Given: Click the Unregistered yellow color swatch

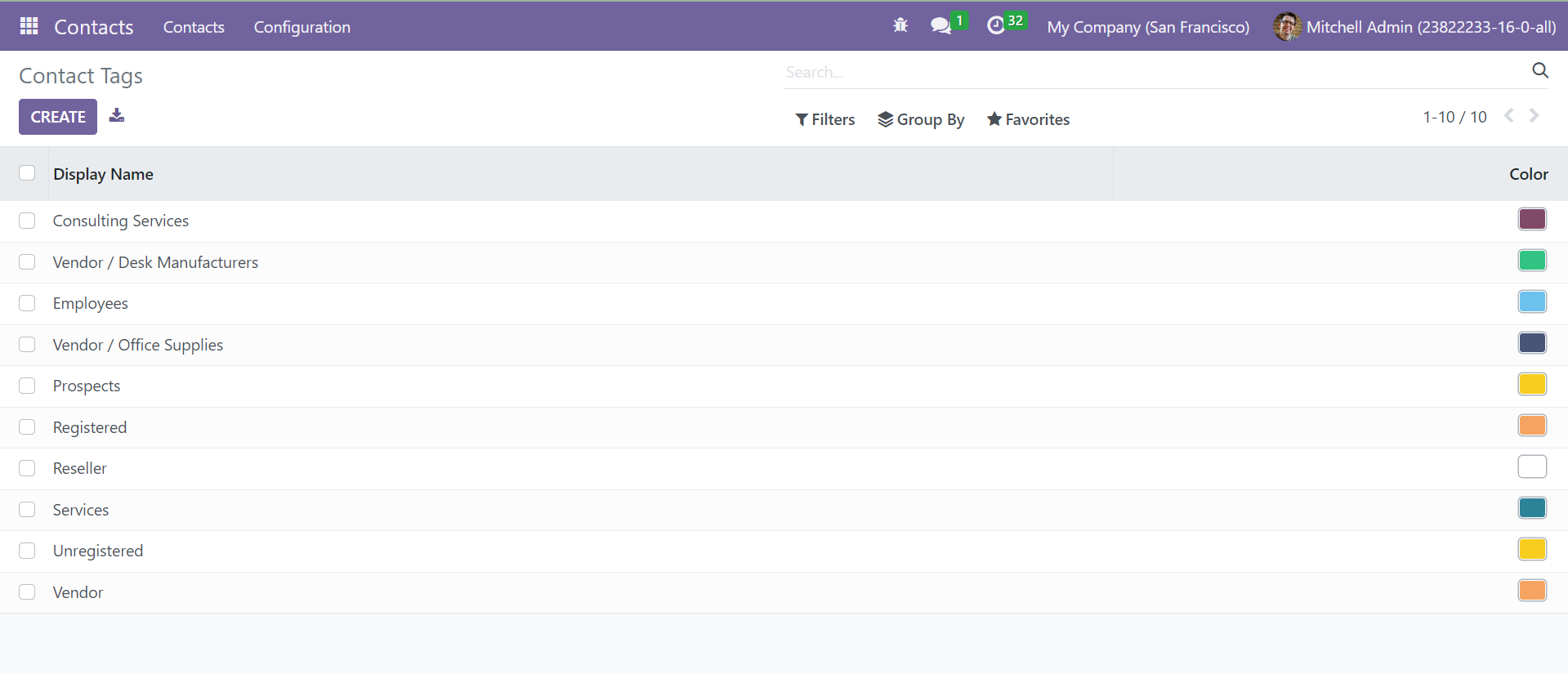Looking at the screenshot, I should click(1532, 549).
